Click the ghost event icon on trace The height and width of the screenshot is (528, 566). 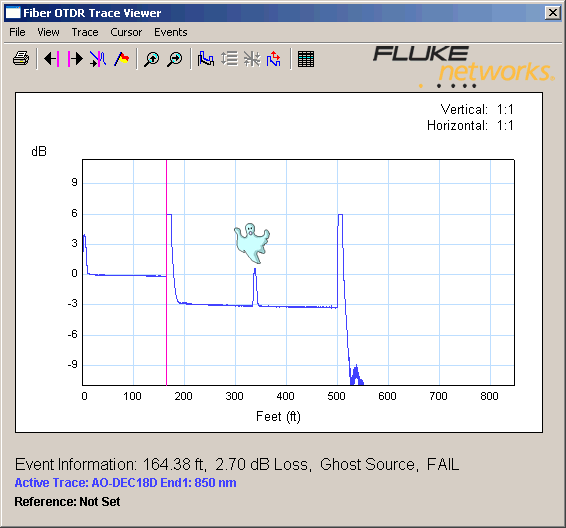[x=252, y=243]
